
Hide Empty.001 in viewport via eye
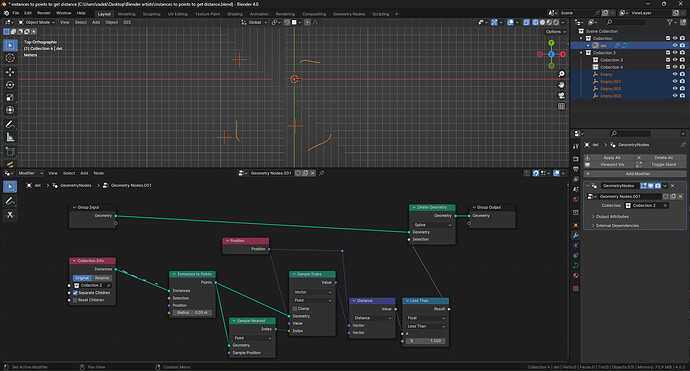pos(675,81)
